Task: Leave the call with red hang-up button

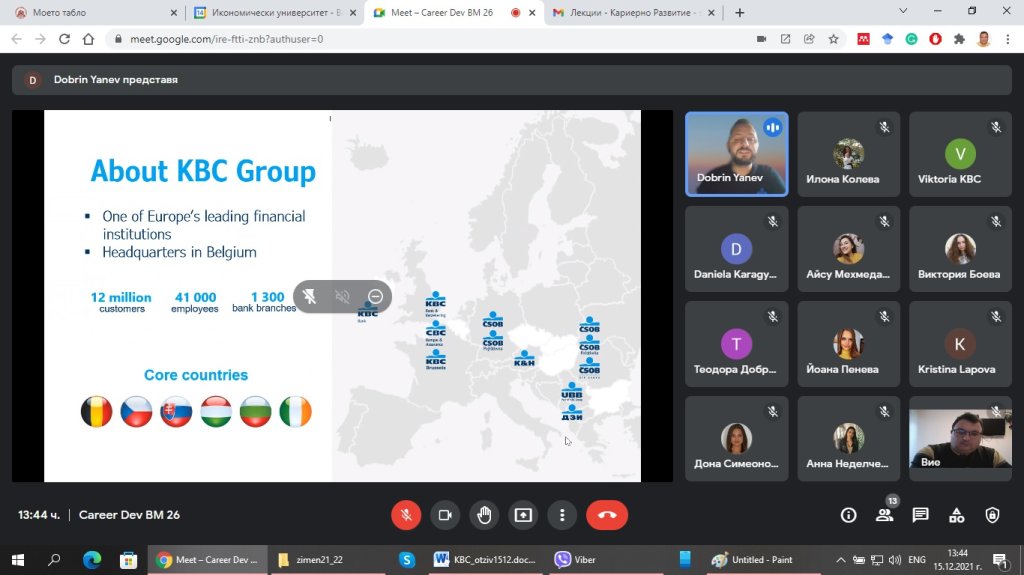Action: [x=607, y=515]
